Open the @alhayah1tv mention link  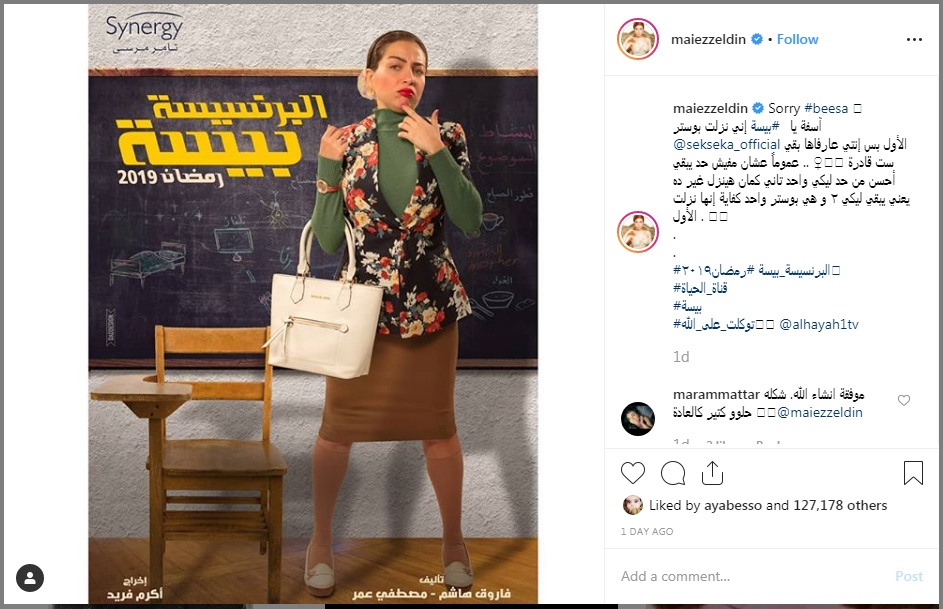(x=819, y=325)
